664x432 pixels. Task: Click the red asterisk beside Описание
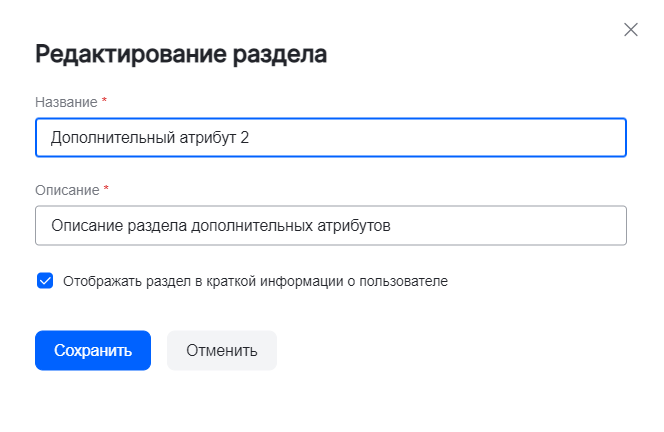pos(106,189)
